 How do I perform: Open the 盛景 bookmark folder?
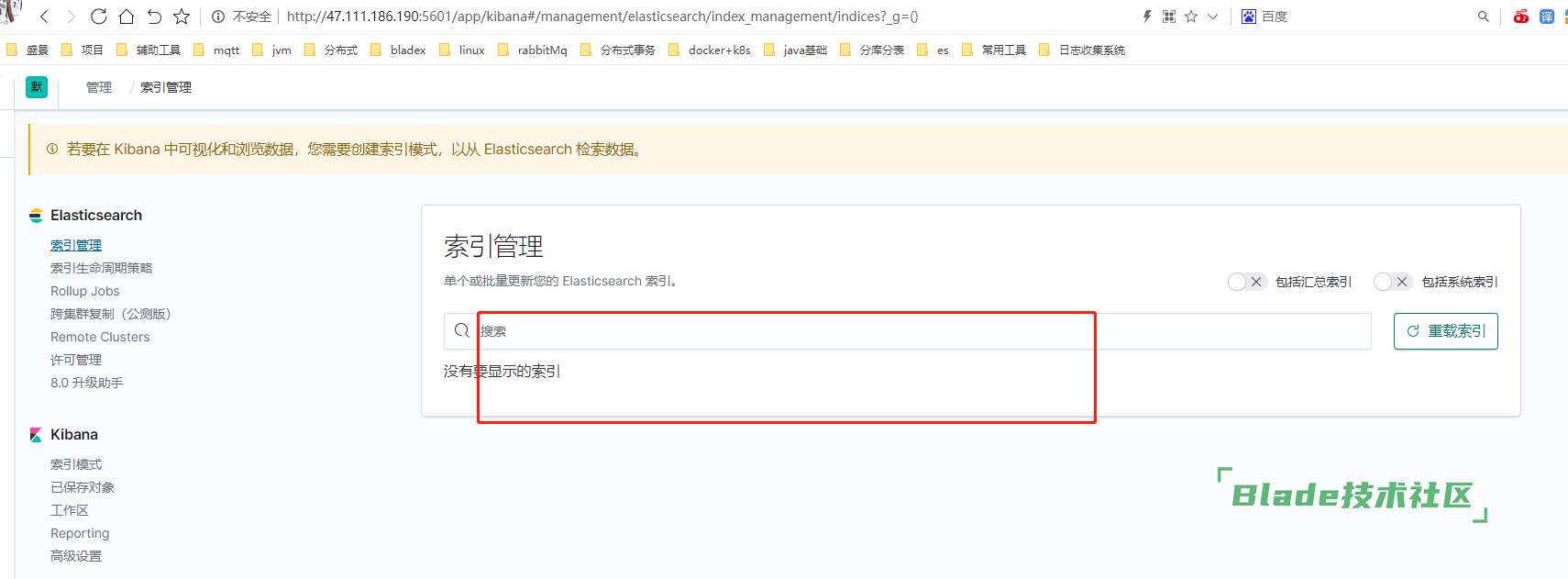click(x=27, y=50)
